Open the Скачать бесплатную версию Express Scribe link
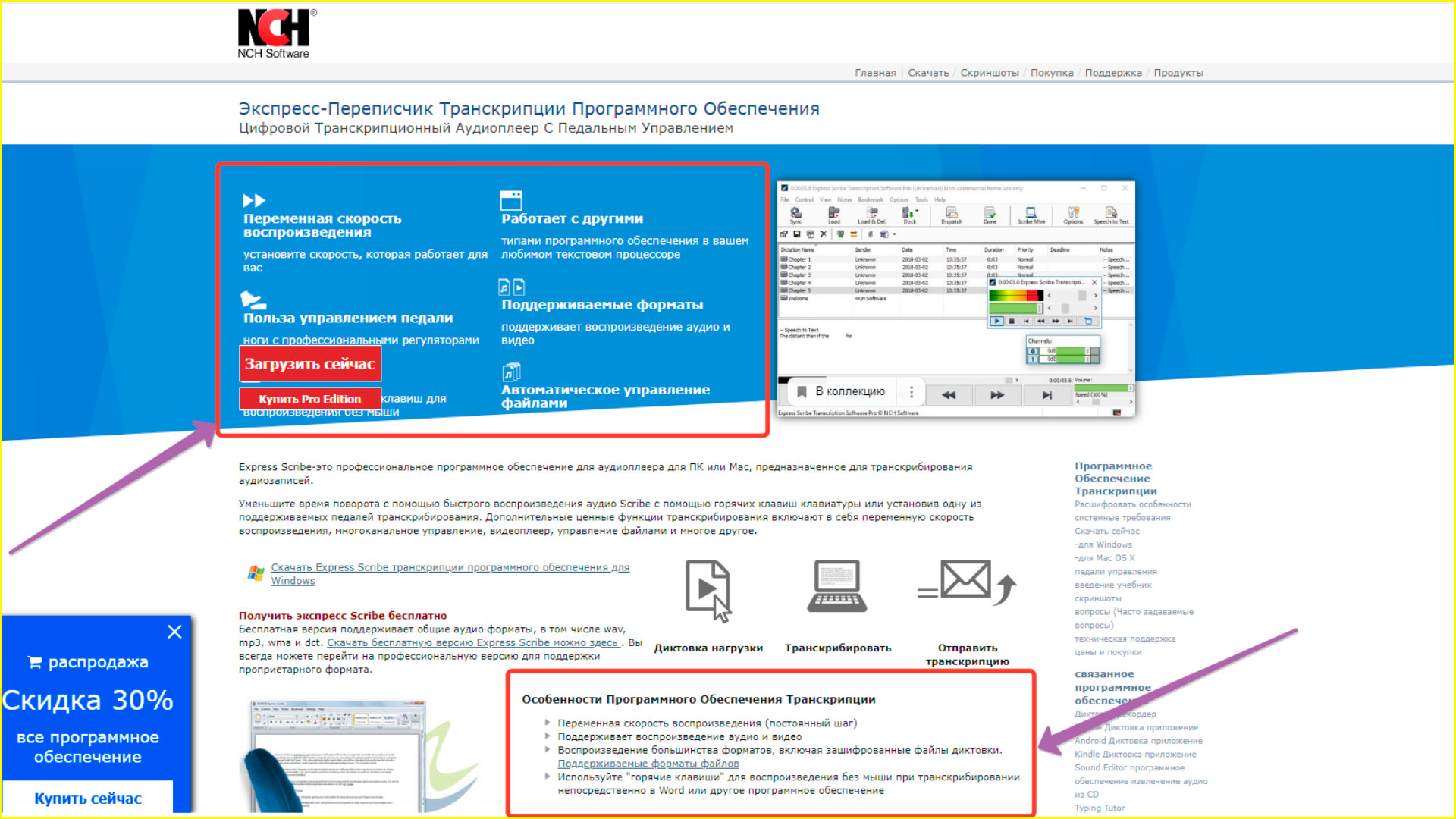The width and height of the screenshot is (1456, 819). [473, 643]
